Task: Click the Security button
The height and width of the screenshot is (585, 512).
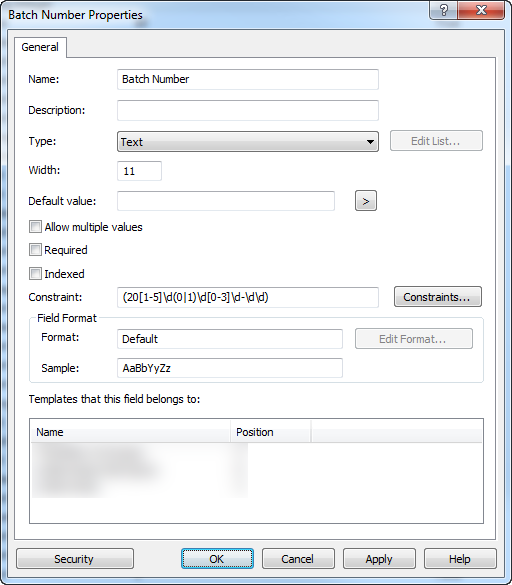Action: point(75,559)
